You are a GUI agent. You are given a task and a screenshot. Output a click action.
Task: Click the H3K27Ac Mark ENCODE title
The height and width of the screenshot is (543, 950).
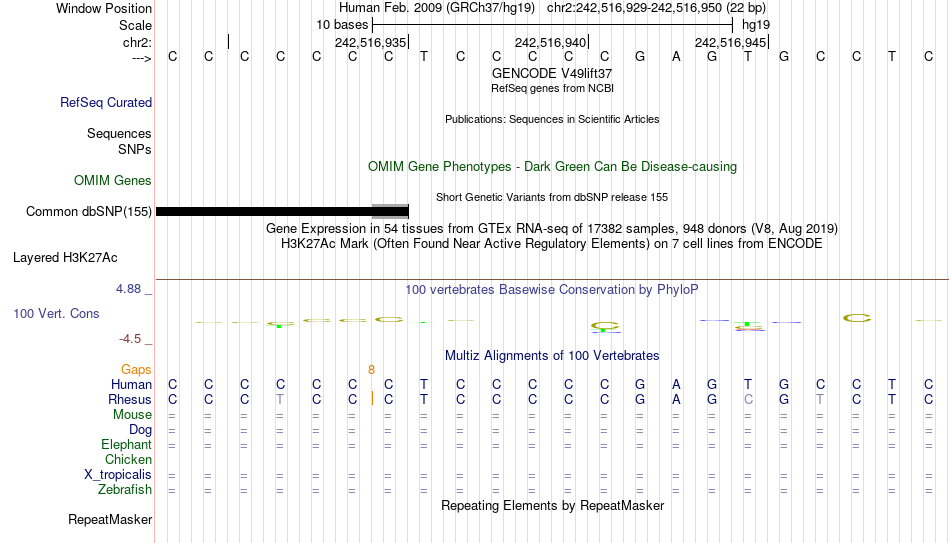click(552, 244)
